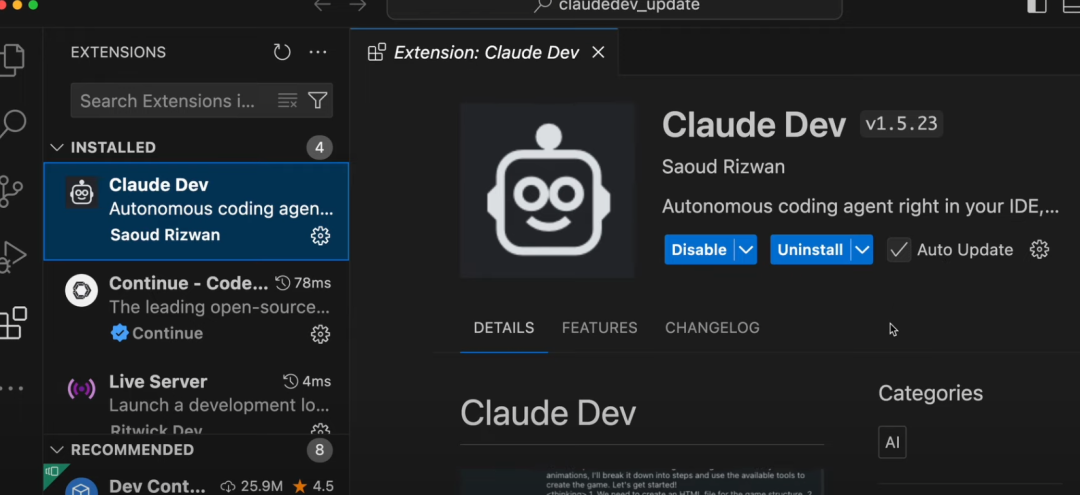The image size is (1080, 495).
Task: Click the Dev Containers 4.5 star rating
Action: pyautogui.click(x=313, y=486)
